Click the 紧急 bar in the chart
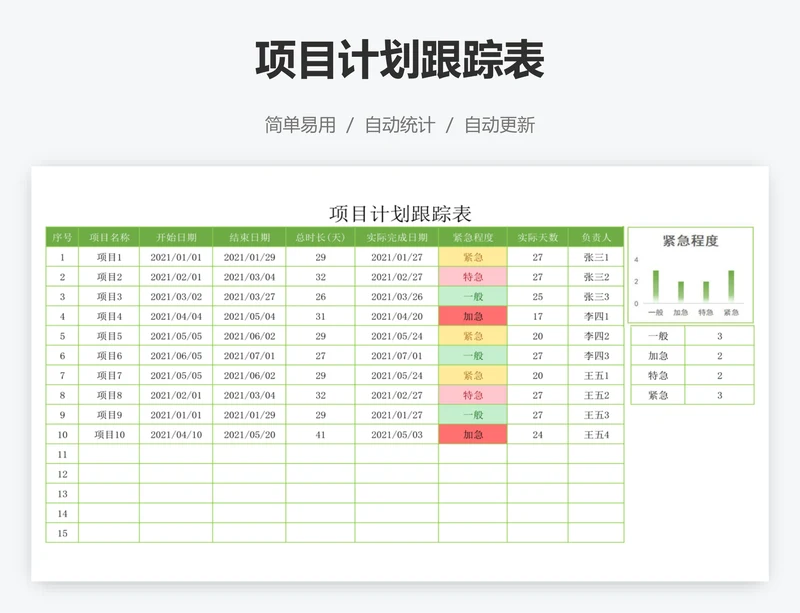This screenshot has height=613, width=800. (x=731, y=286)
